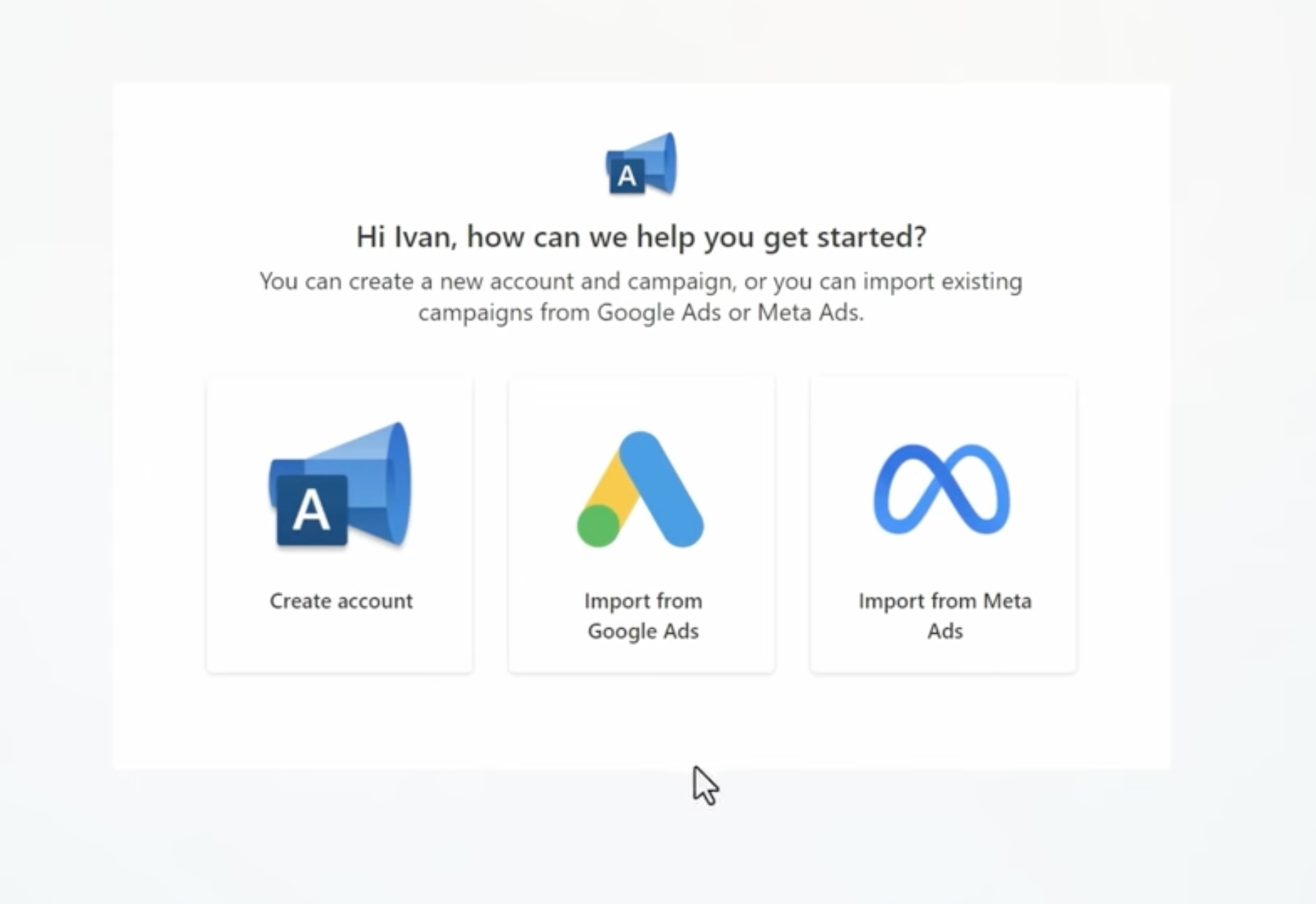1316x904 pixels.
Task: Click the text 'You can create a new account and campaign'
Action: pos(496,281)
